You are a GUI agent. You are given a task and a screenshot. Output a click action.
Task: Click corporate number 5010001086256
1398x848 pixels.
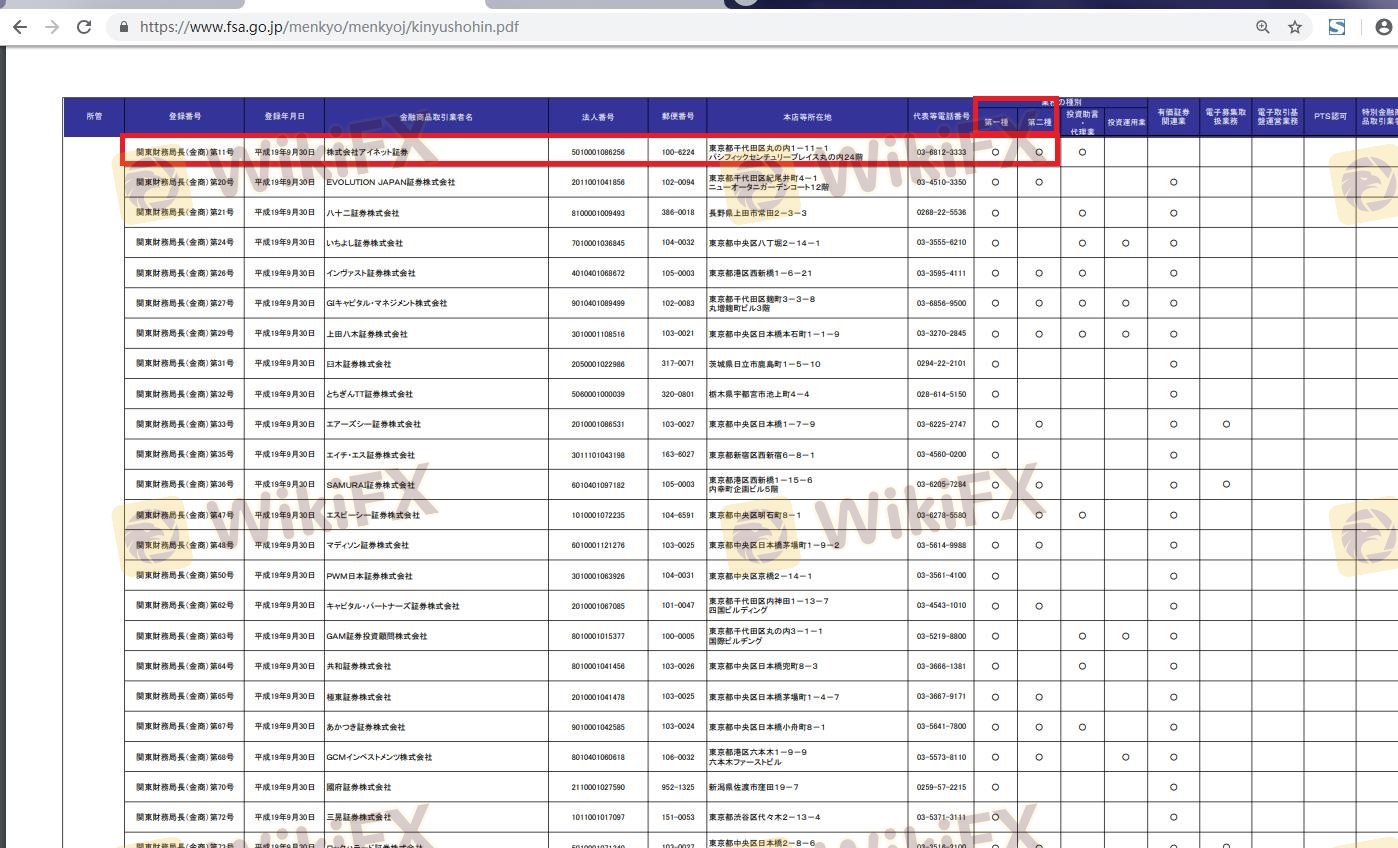(598, 152)
